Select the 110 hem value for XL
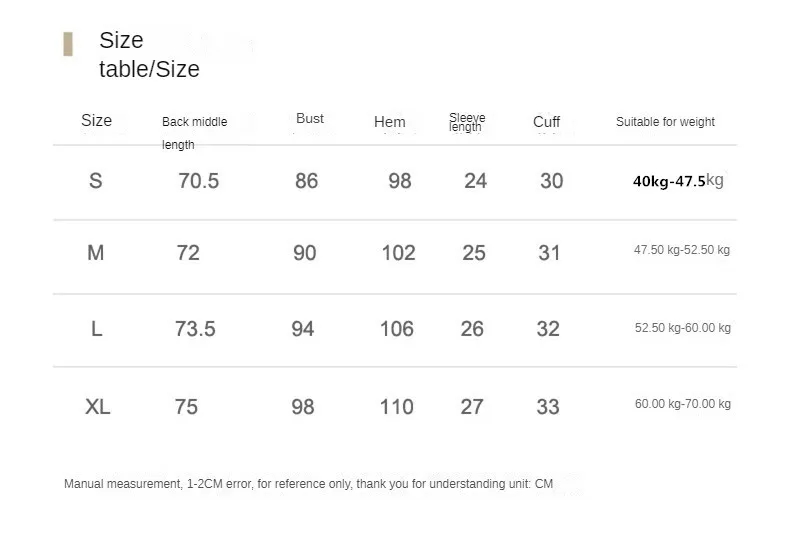The width and height of the screenshot is (790, 539). [x=396, y=407]
